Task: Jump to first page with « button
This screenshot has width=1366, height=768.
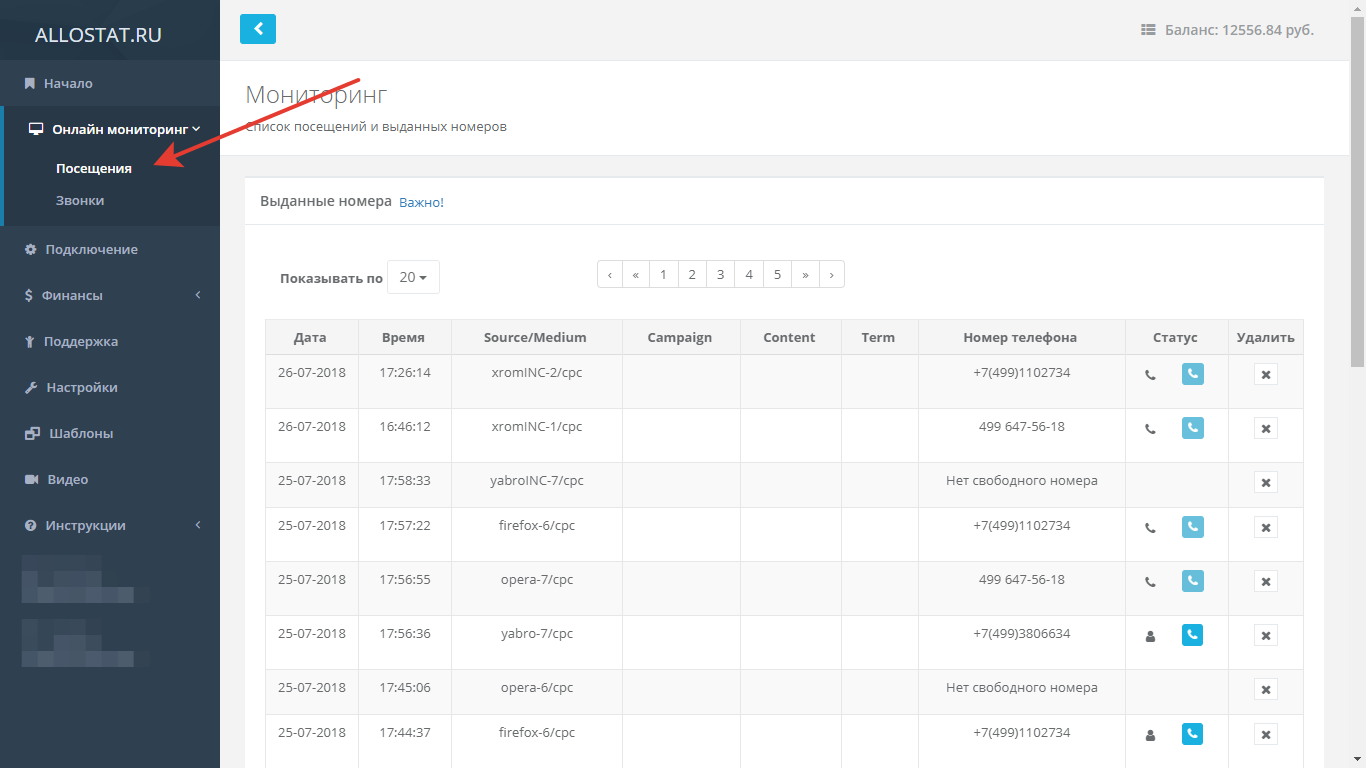Action: click(x=635, y=274)
